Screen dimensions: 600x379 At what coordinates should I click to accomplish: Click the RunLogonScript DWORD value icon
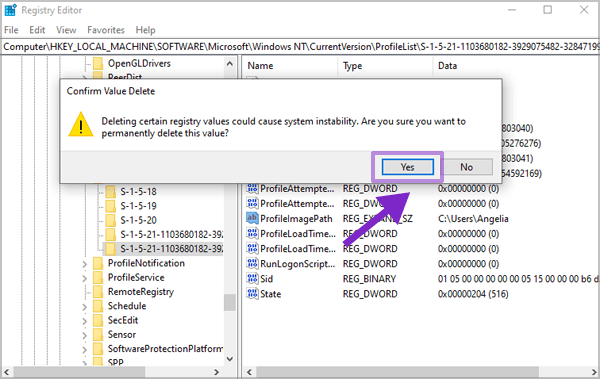pos(252,264)
